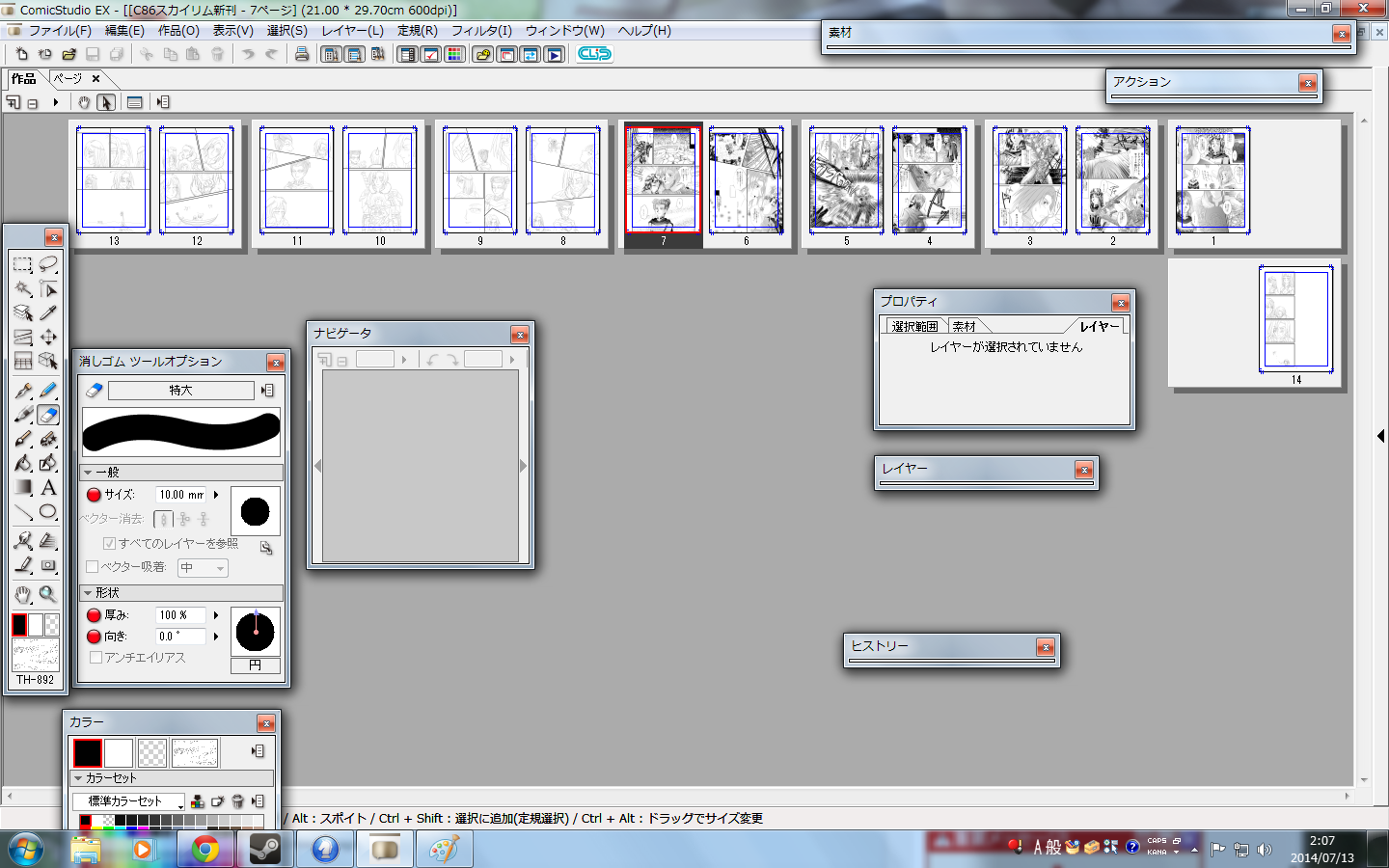The height and width of the screenshot is (868, 1389).
Task: Select the Gradient tool
Action: 23,487
